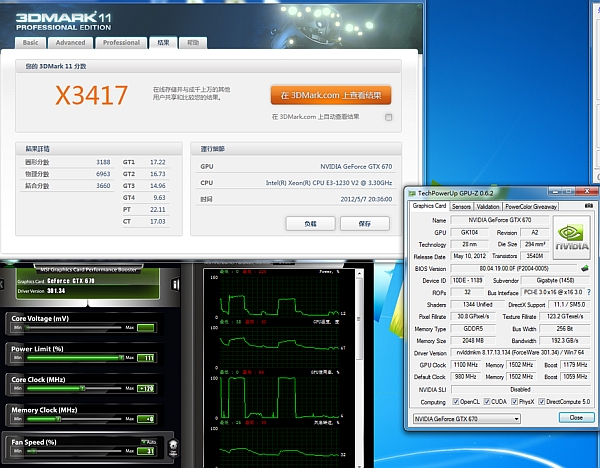Image resolution: width=600 pixels, height=468 pixels.
Task: Click the CPU name Intel Xeon E3-1230 V2 text
Action: (329, 183)
